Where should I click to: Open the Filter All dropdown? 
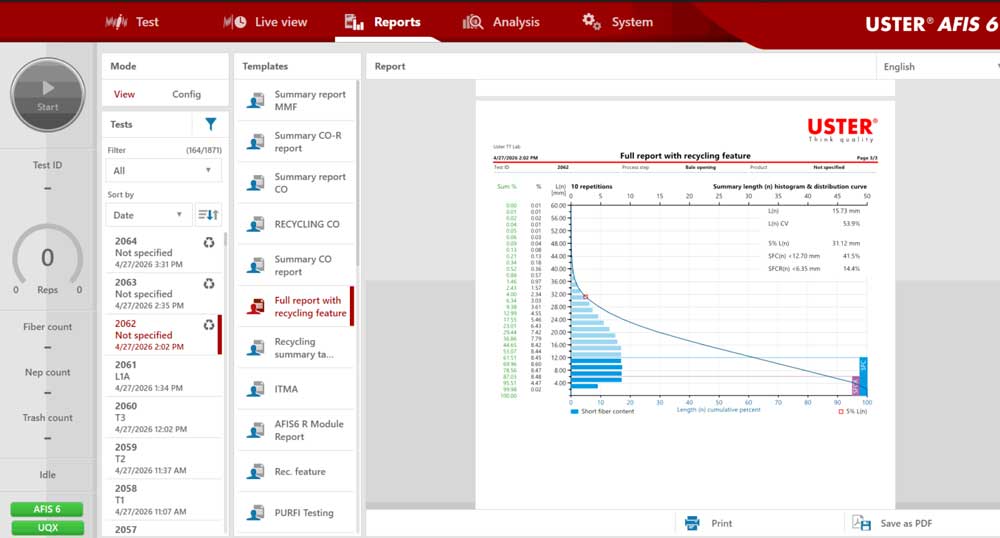tap(163, 170)
